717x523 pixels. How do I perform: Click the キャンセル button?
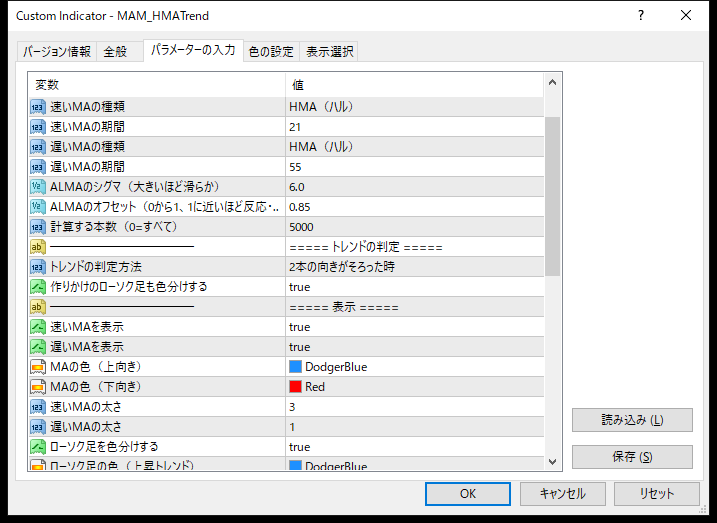tap(562, 494)
